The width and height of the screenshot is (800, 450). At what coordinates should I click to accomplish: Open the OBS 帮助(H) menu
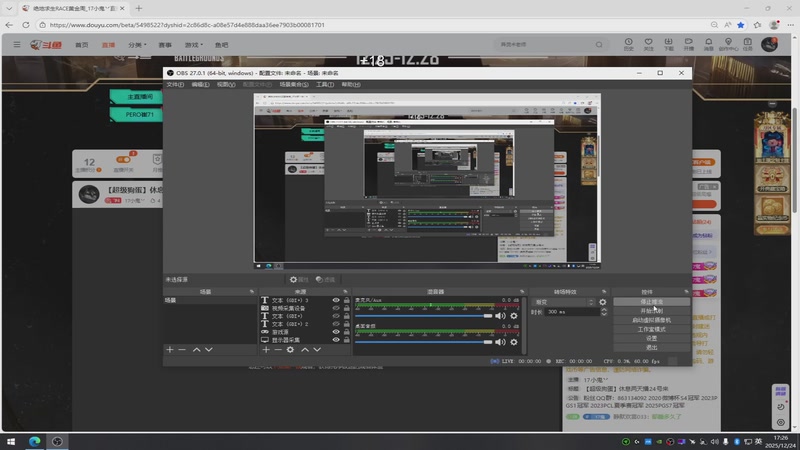tap(351, 85)
